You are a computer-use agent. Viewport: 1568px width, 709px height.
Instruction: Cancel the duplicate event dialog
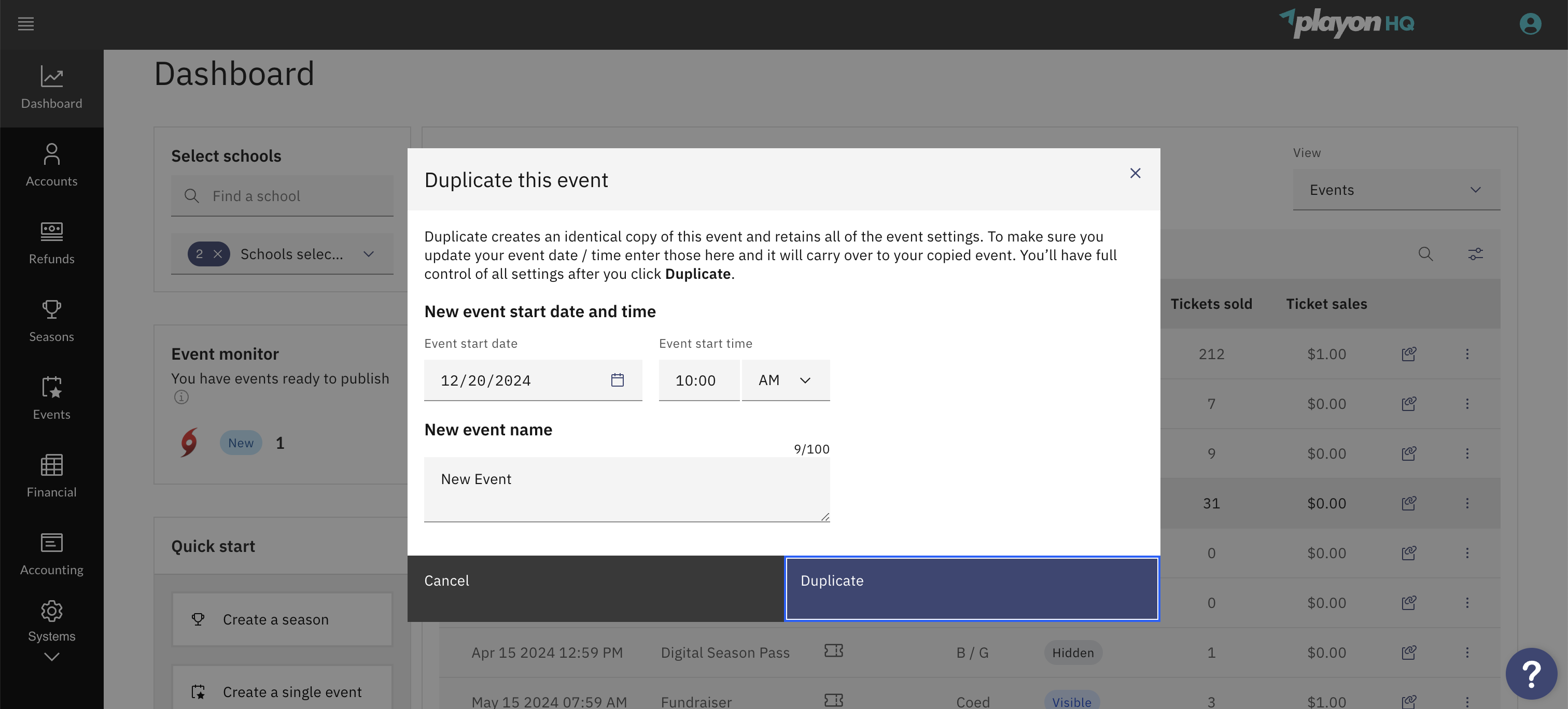pos(447,580)
